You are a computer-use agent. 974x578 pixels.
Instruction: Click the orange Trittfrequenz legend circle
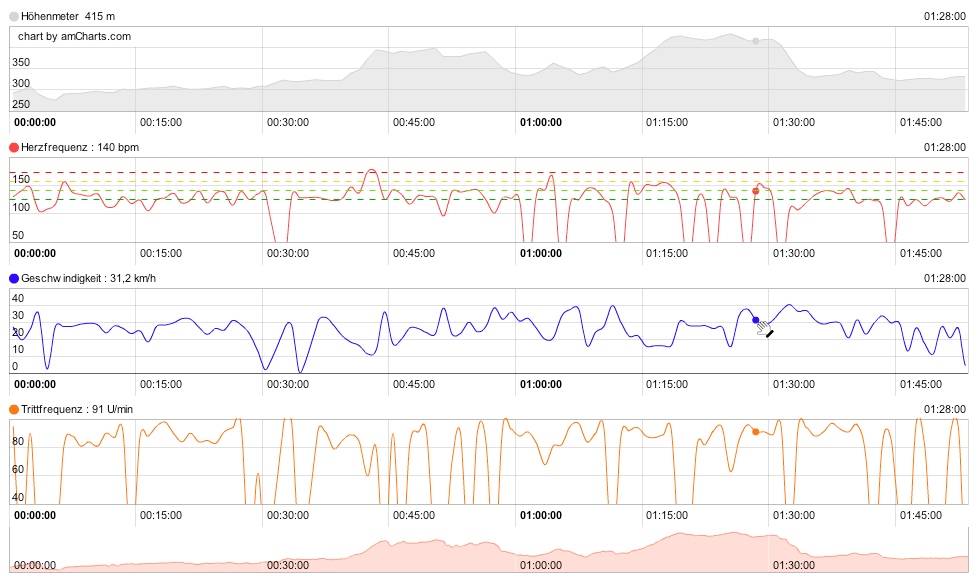coord(14,409)
